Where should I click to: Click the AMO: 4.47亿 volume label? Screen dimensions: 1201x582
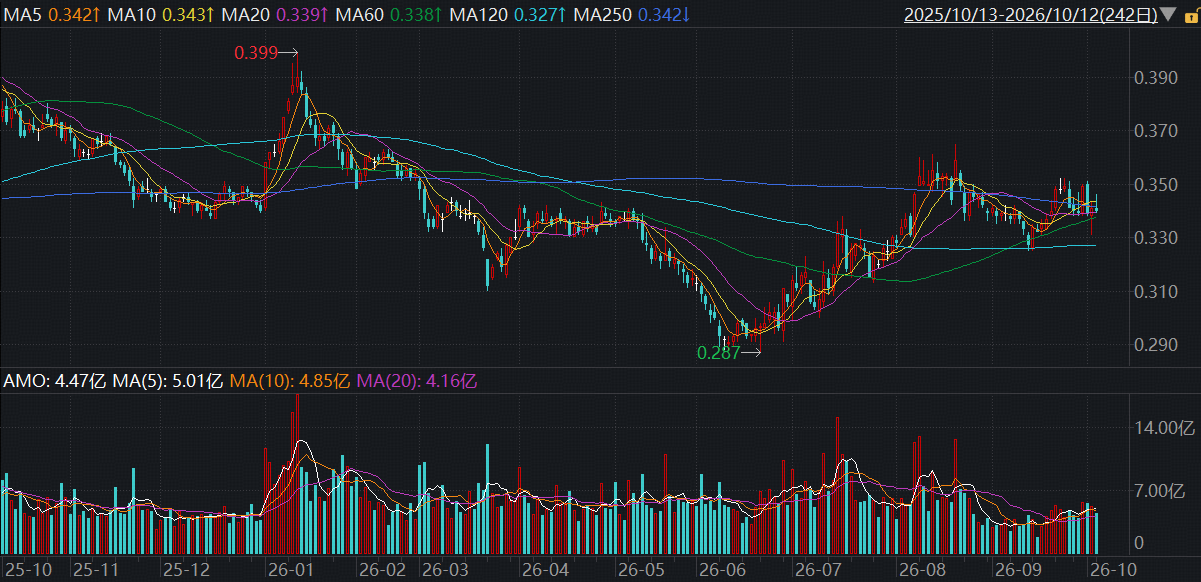click(x=55, y=381)
